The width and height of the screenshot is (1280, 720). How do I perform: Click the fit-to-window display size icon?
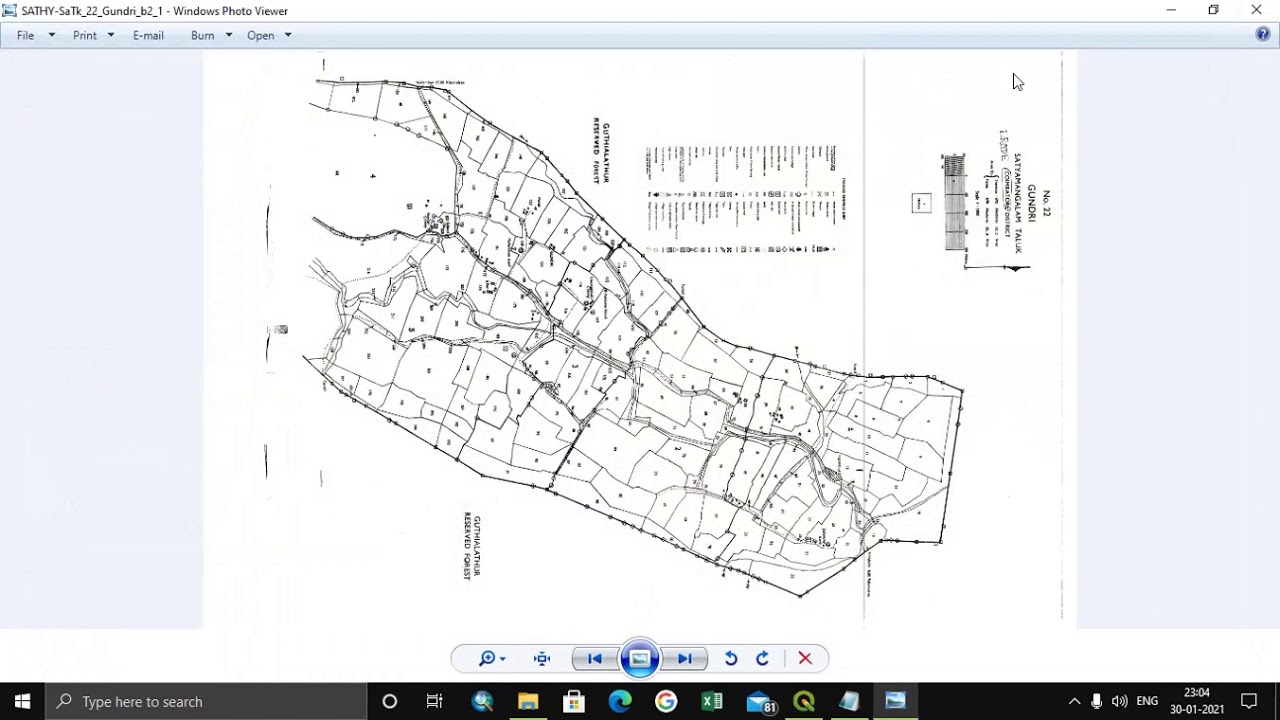[x=541, y=658]
